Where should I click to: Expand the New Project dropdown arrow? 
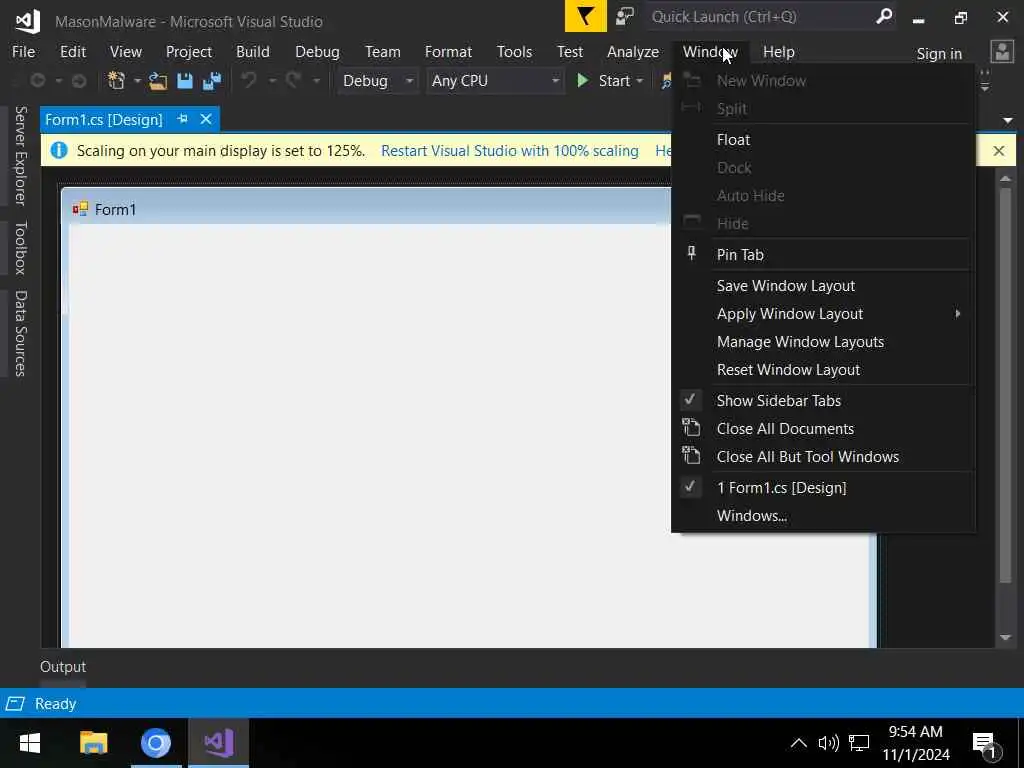(x=137, y=80)
